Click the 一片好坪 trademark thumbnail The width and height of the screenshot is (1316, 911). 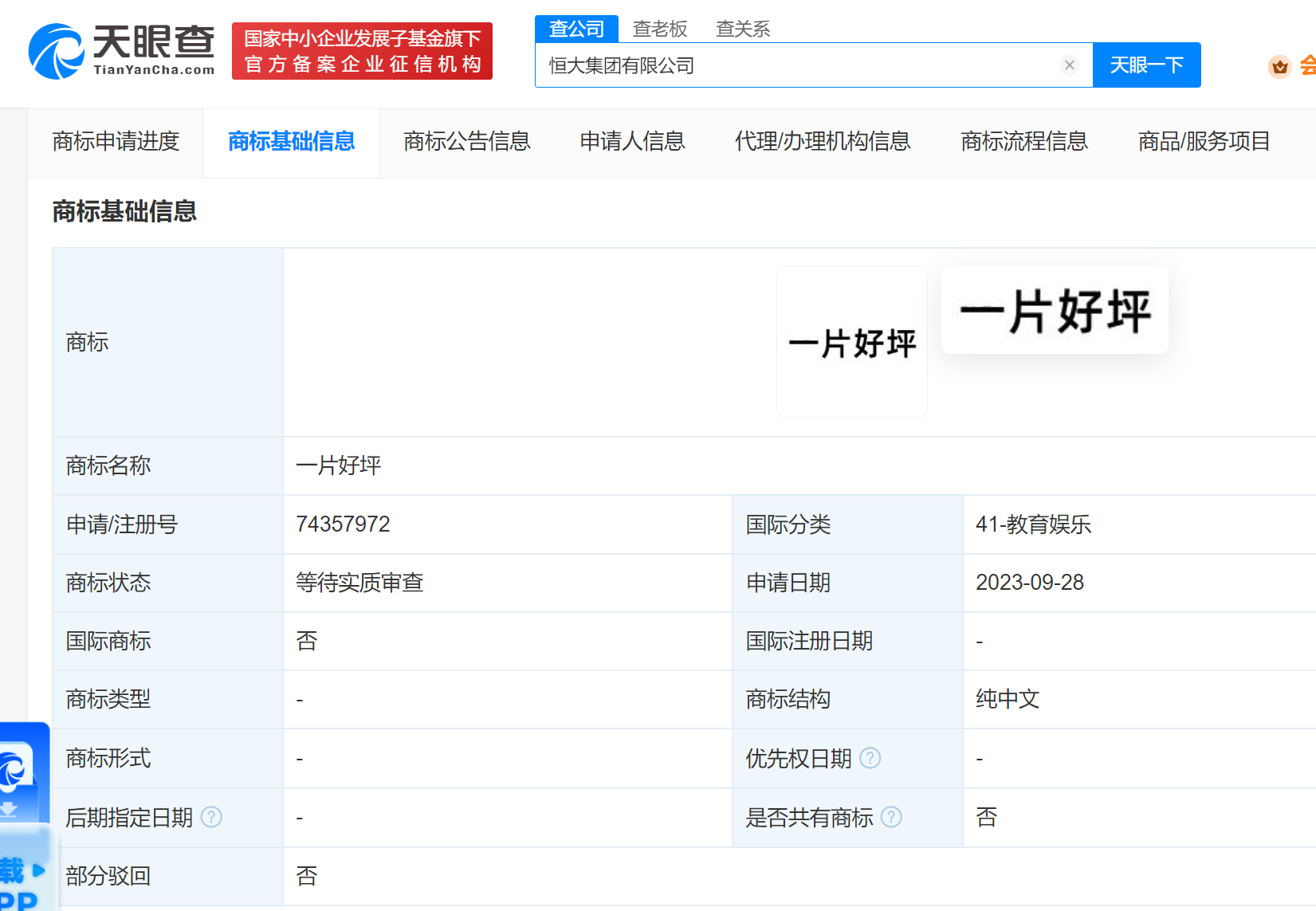point(851,342)
